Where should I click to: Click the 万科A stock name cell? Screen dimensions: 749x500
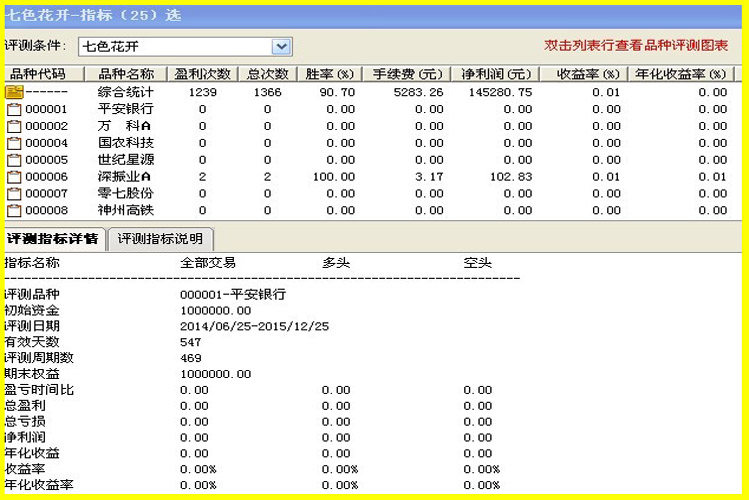coord(125,126)
